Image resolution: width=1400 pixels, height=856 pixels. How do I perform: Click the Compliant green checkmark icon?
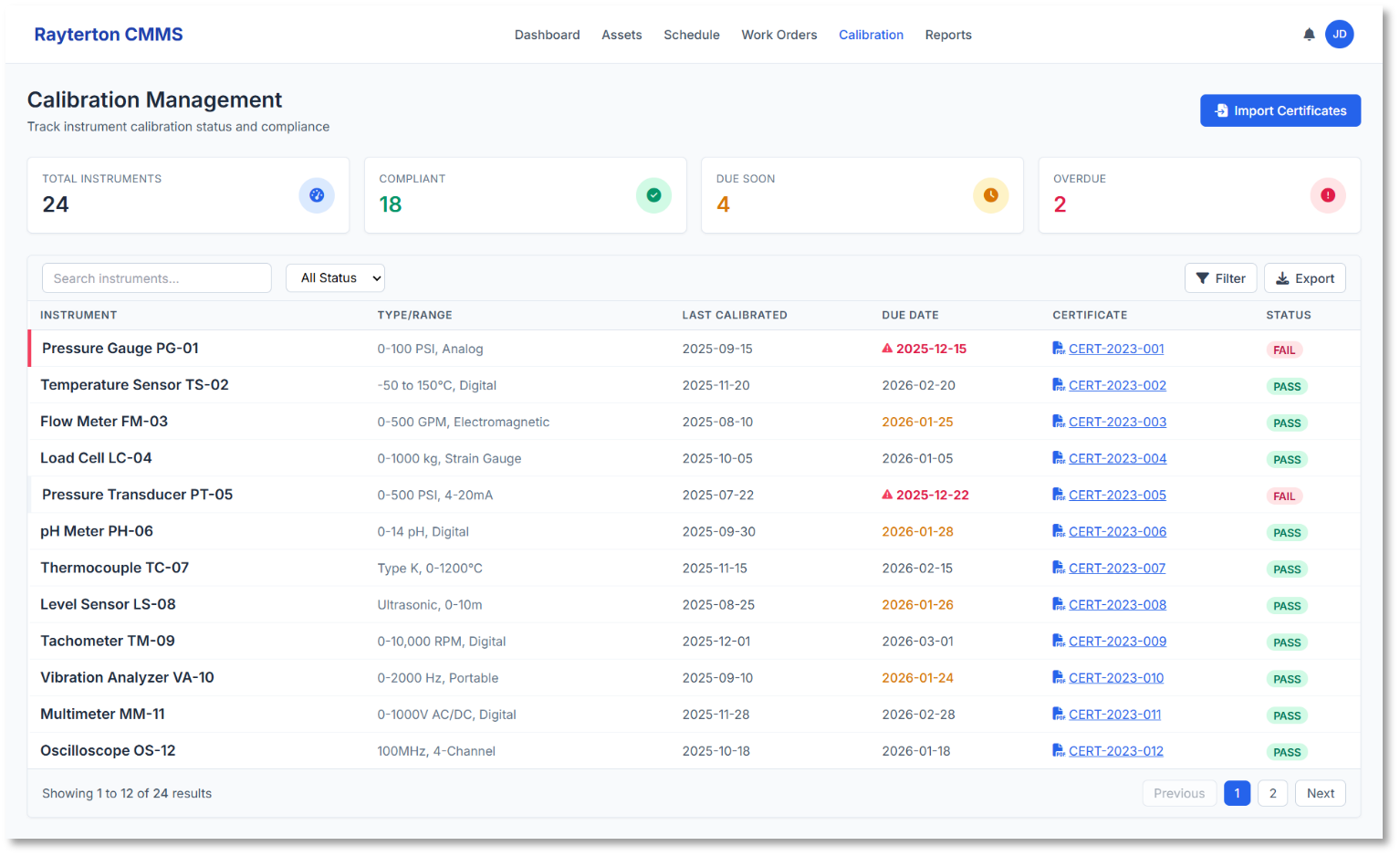pyautogui.click(x=653, y=195)
